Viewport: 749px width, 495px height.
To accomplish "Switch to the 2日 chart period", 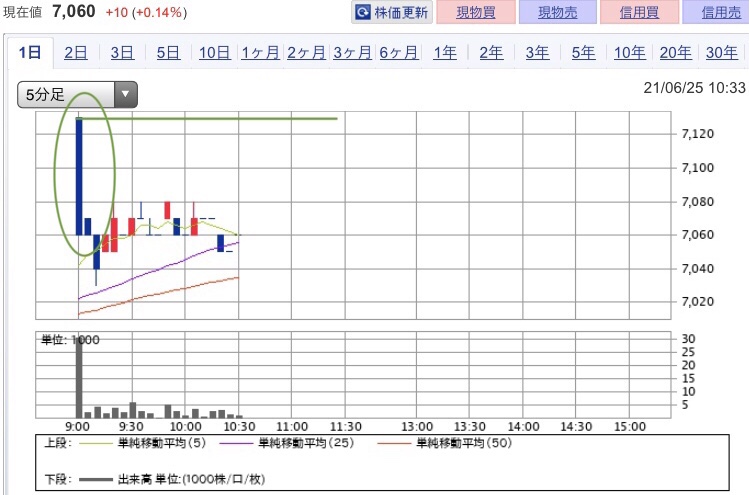I will pyautogui.click(x=76, y=52).
